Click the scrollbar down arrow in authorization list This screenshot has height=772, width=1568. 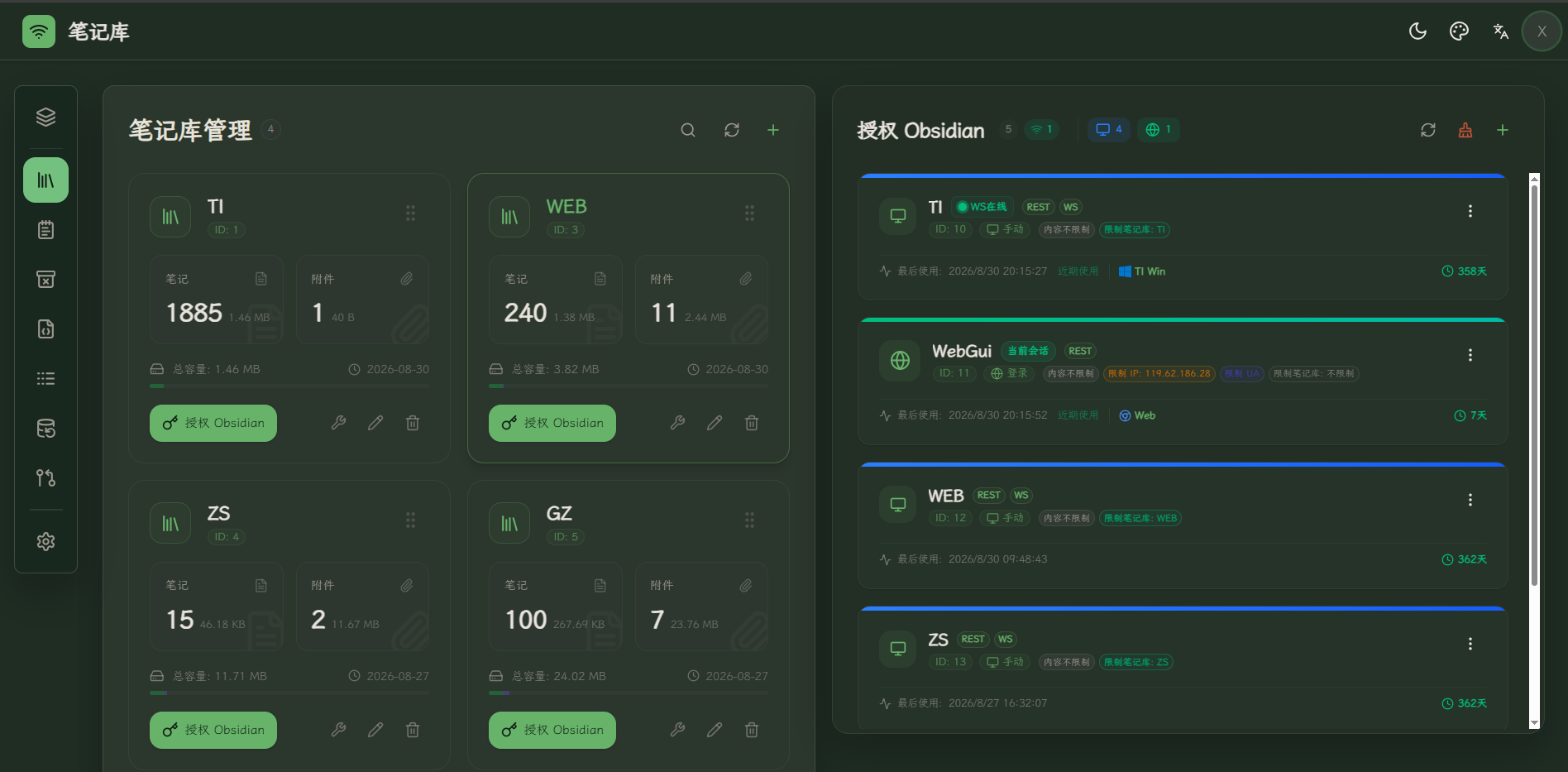[1534, 723]
